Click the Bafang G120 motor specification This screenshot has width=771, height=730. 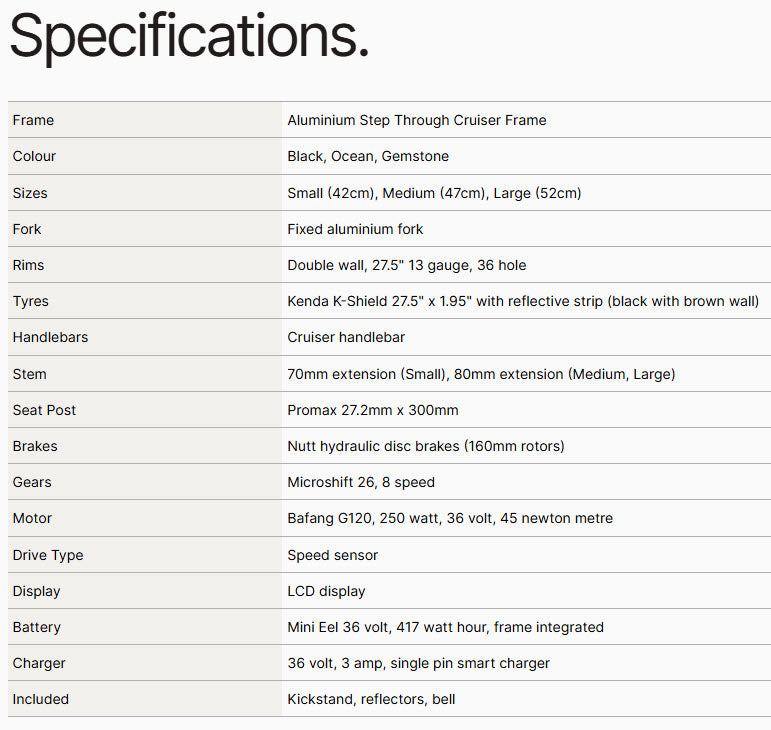[x=450, y=518]
